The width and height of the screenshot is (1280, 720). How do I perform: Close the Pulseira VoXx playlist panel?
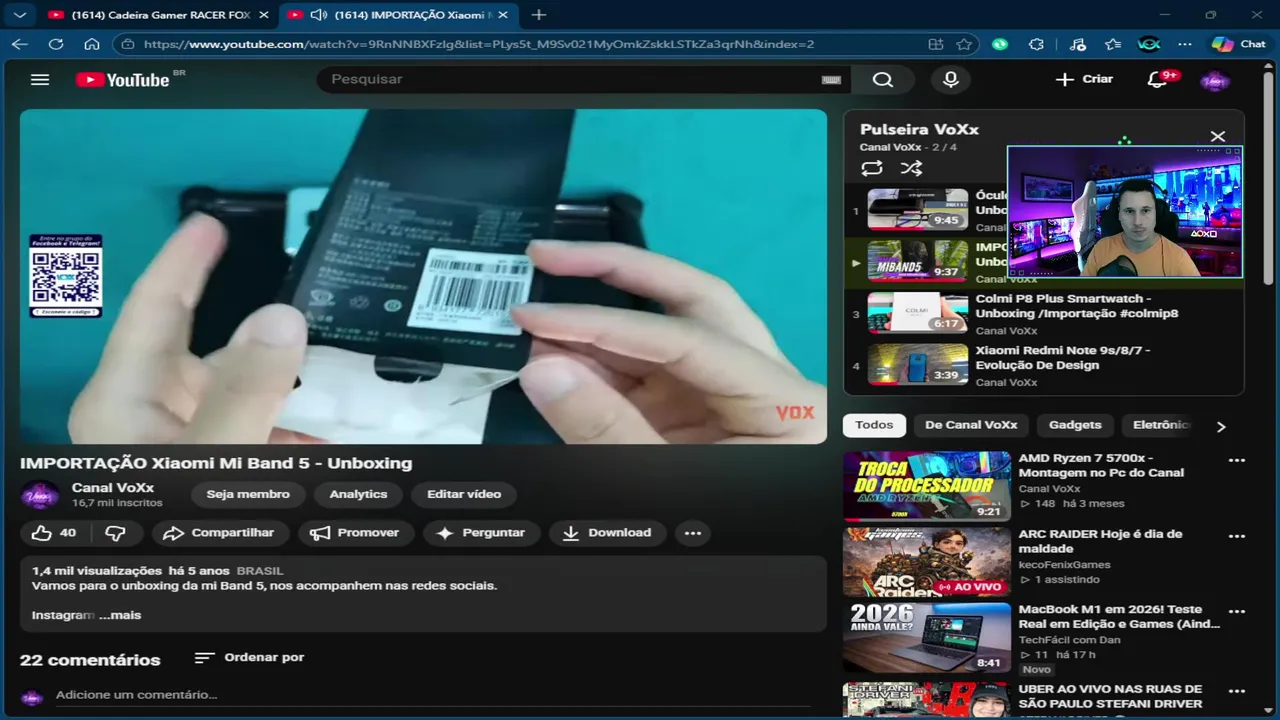[1217, 136]
